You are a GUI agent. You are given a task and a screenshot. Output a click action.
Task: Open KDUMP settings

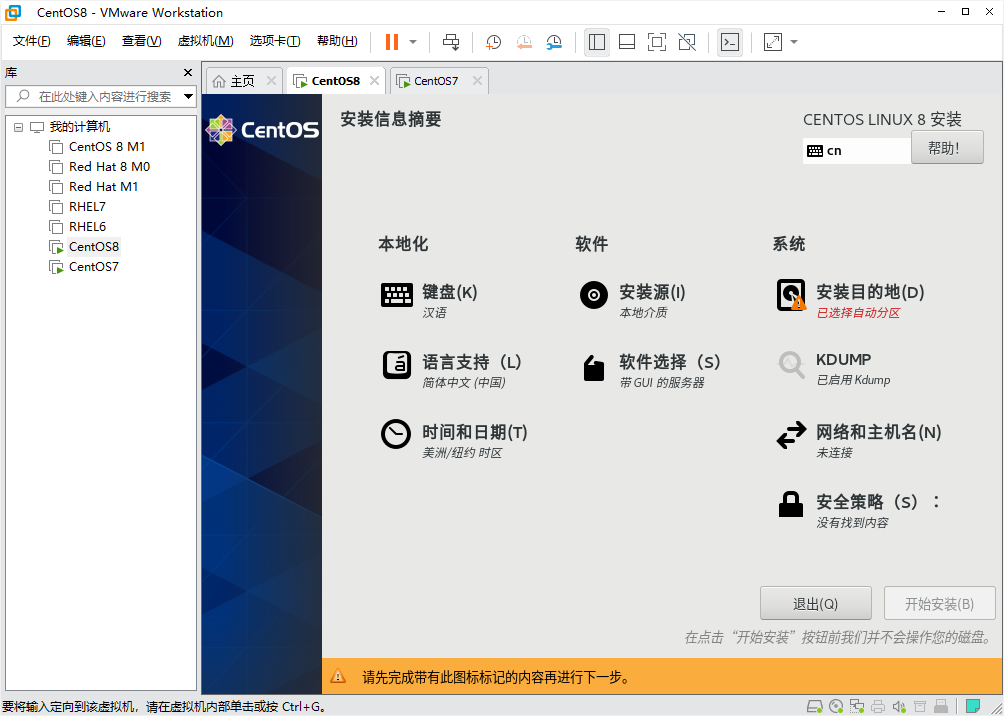click(x=834, y=368)
